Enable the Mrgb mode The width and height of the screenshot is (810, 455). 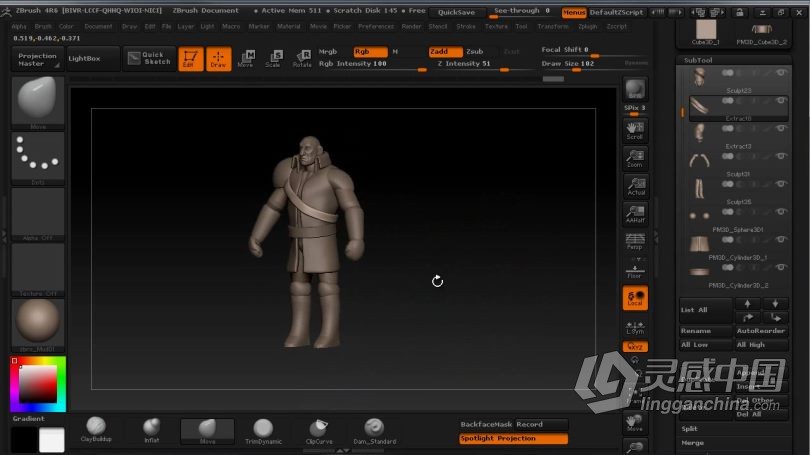pyautogui.click(x=328, y=51)
